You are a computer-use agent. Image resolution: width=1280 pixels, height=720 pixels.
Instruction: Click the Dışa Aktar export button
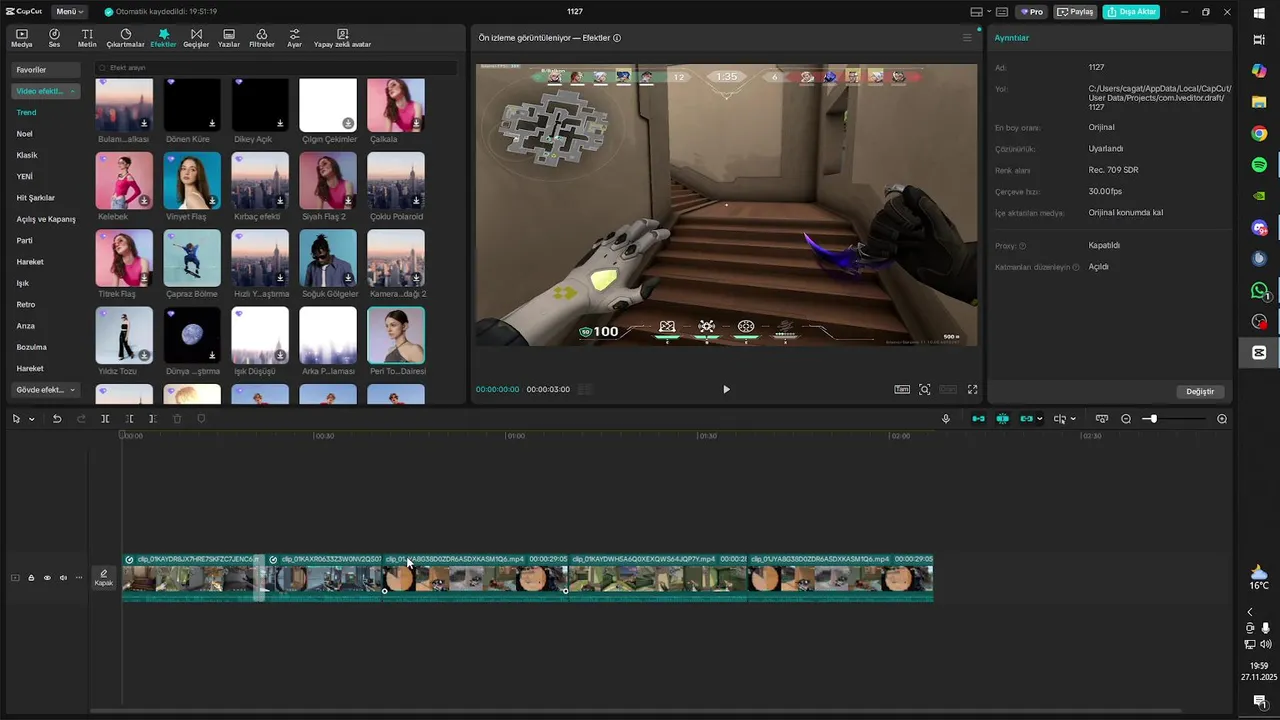click(1131, 12)
